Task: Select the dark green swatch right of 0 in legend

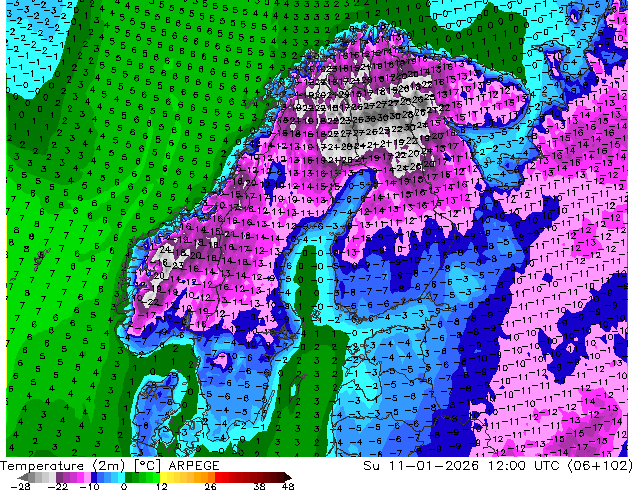Action: 129,477
